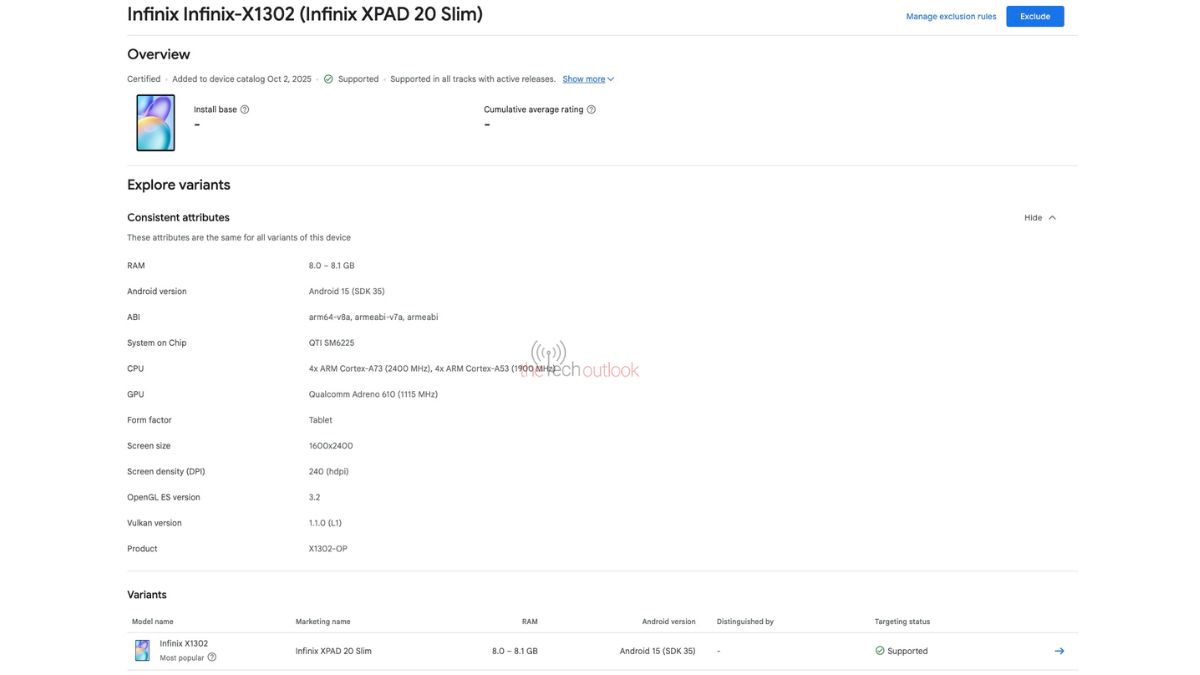This screenshot has height=675, width=1200.
Task: Click the Android version column header
Action: [x=668, y=621]
